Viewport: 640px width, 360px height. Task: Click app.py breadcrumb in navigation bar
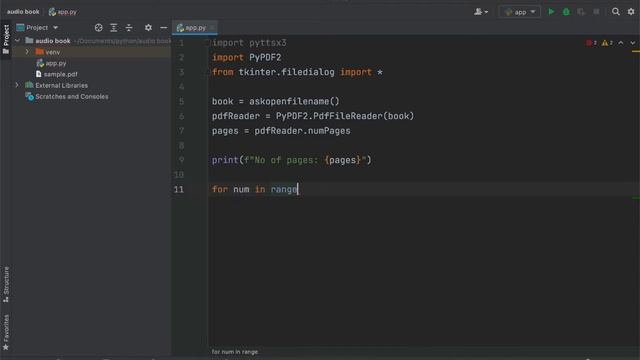[x=62, y=12]
